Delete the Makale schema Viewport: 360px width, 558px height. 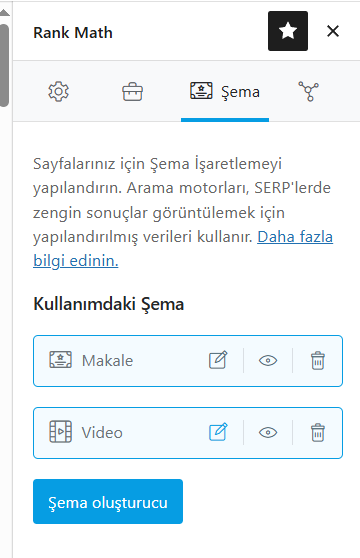(318, 360)
